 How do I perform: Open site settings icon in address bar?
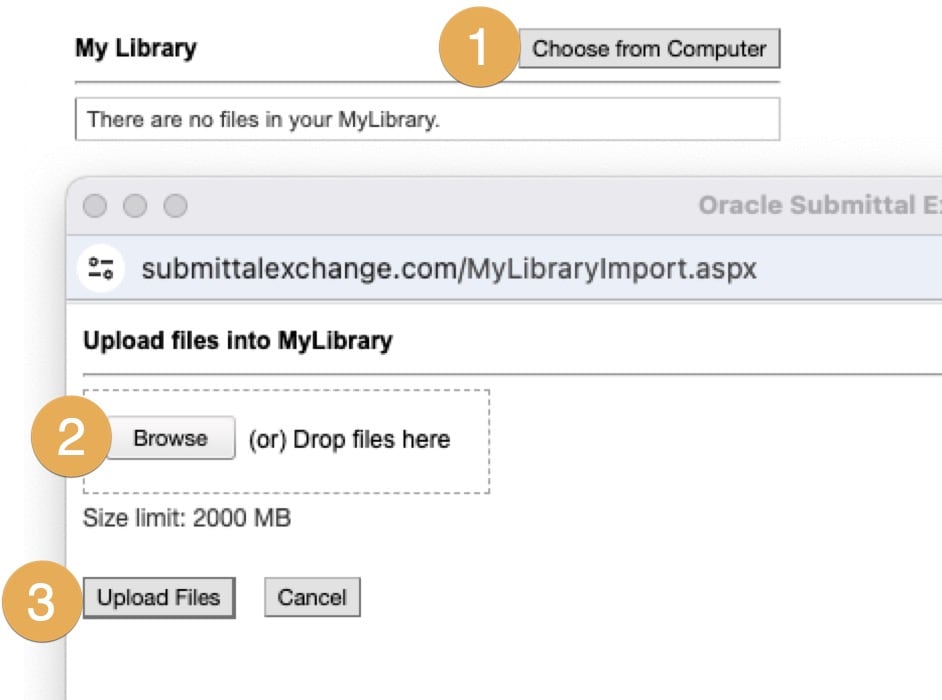[100, 268]
